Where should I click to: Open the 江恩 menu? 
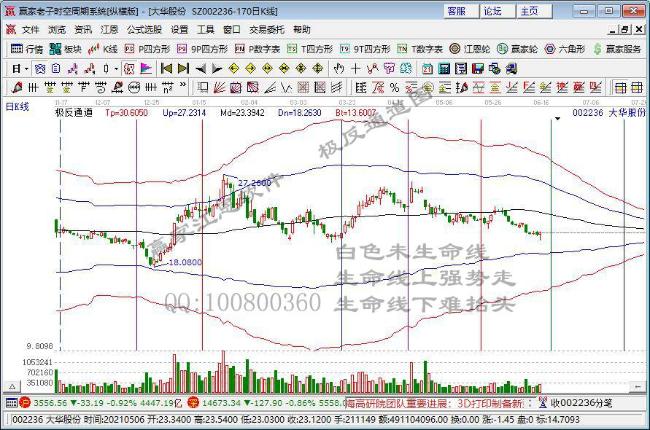tap(109, 30)
